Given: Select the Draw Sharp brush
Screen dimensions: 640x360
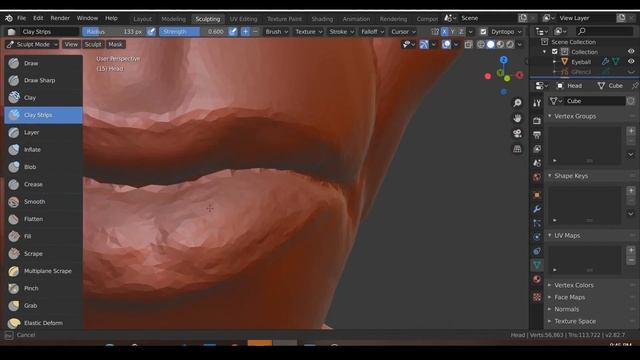Looking at the screenshot, I should click(x=43, y=80).
